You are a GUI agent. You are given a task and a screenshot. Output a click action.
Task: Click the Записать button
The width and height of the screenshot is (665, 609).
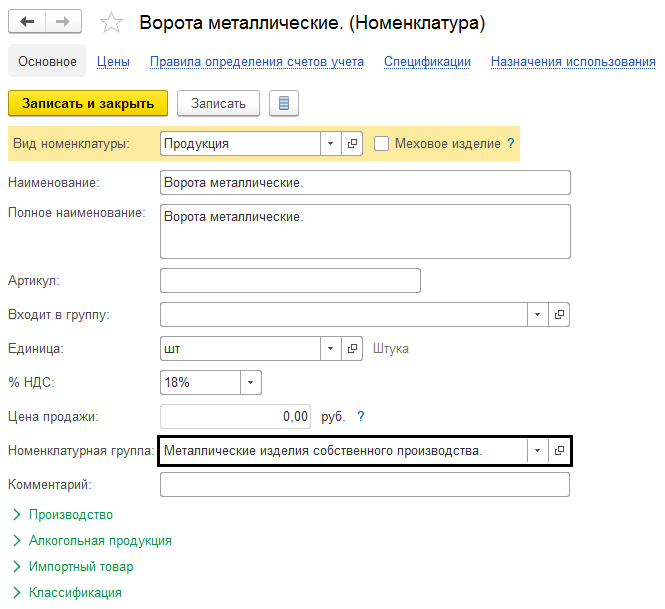coord(218,103)
